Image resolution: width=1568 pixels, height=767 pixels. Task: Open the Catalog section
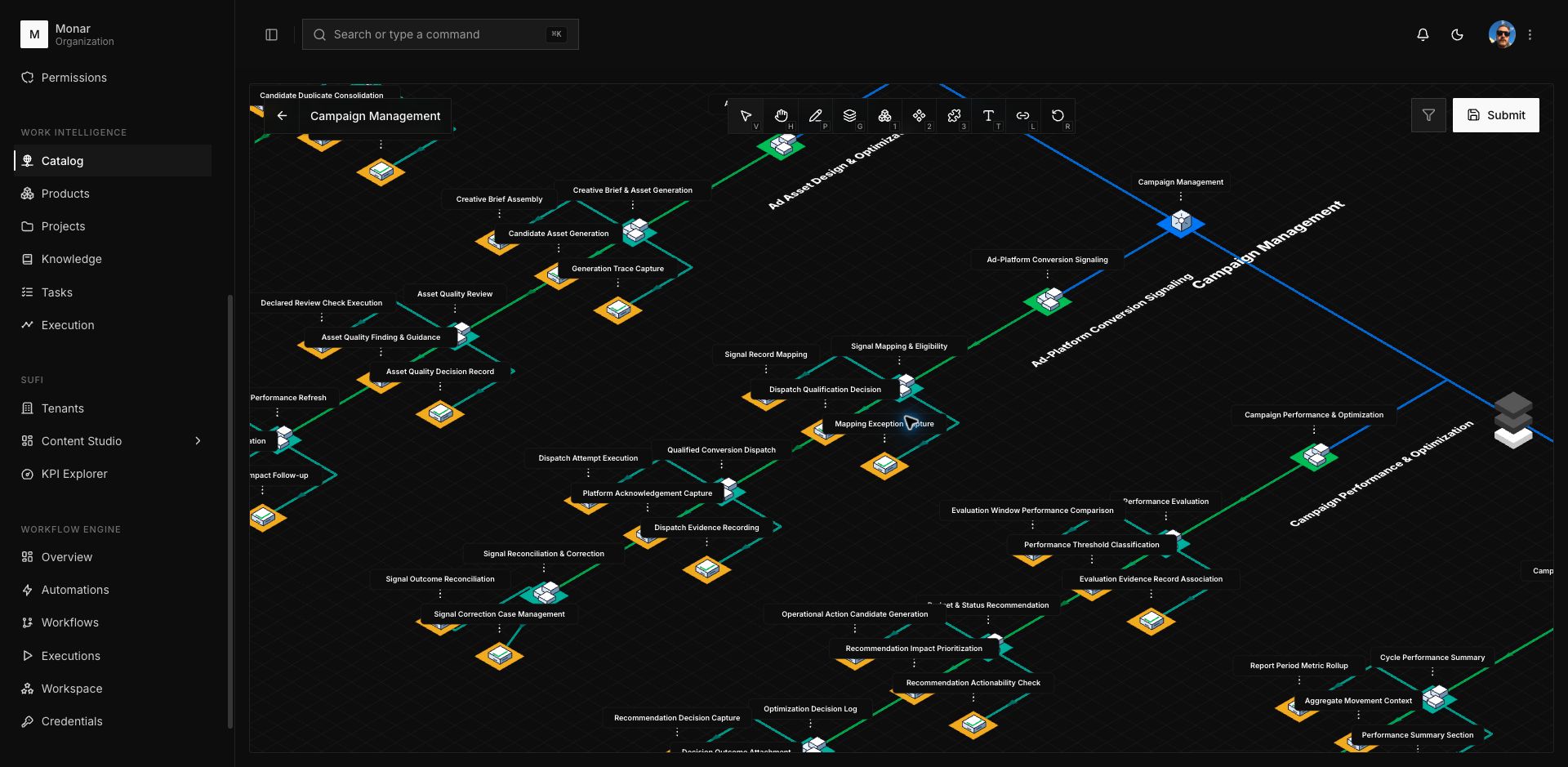[113, 161]
